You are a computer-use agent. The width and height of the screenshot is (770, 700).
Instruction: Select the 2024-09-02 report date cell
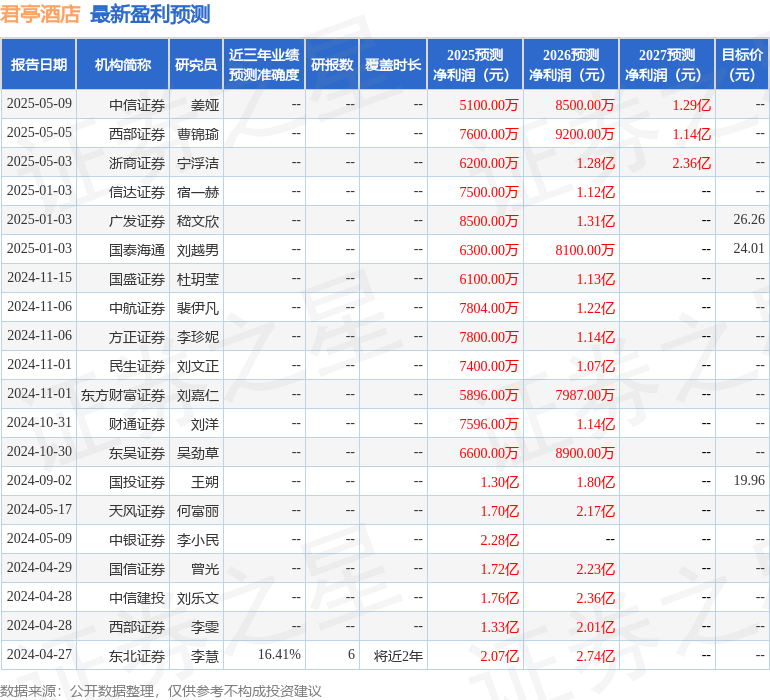39,482
